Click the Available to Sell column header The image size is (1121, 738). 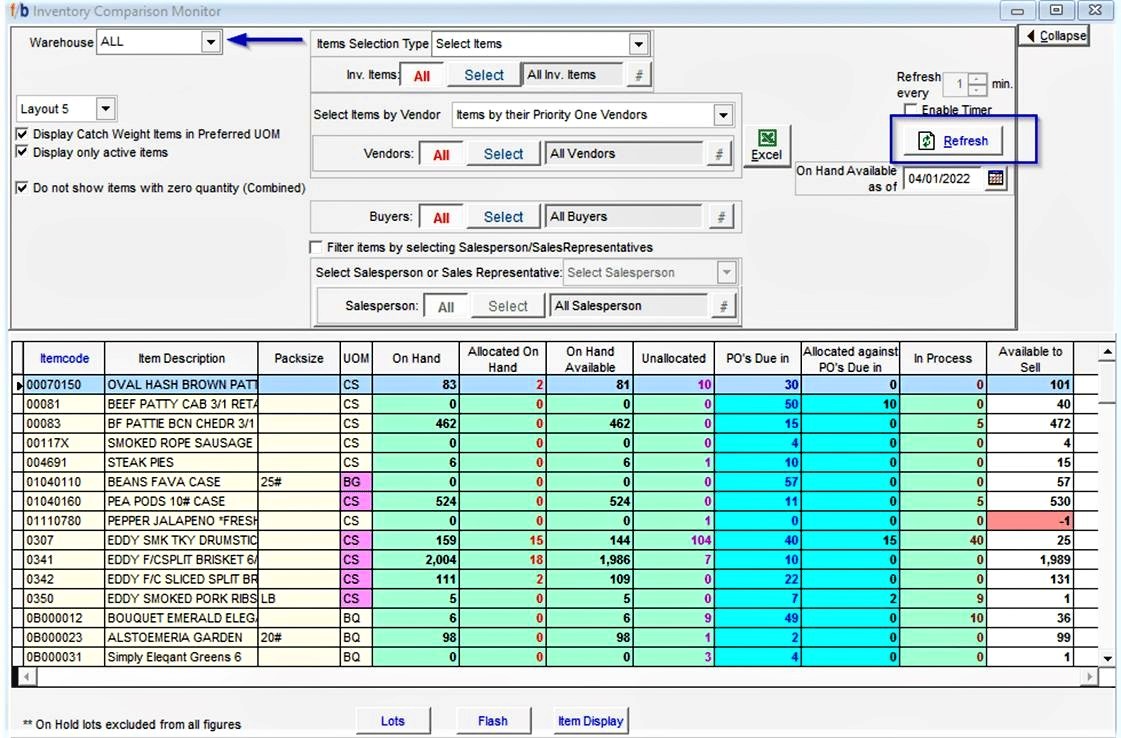tap(1030, 359)
